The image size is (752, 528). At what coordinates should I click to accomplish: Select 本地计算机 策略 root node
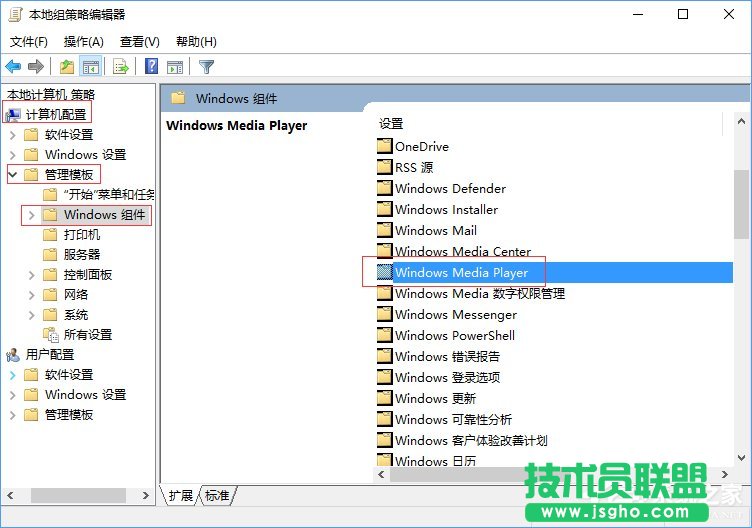point(51,94)
